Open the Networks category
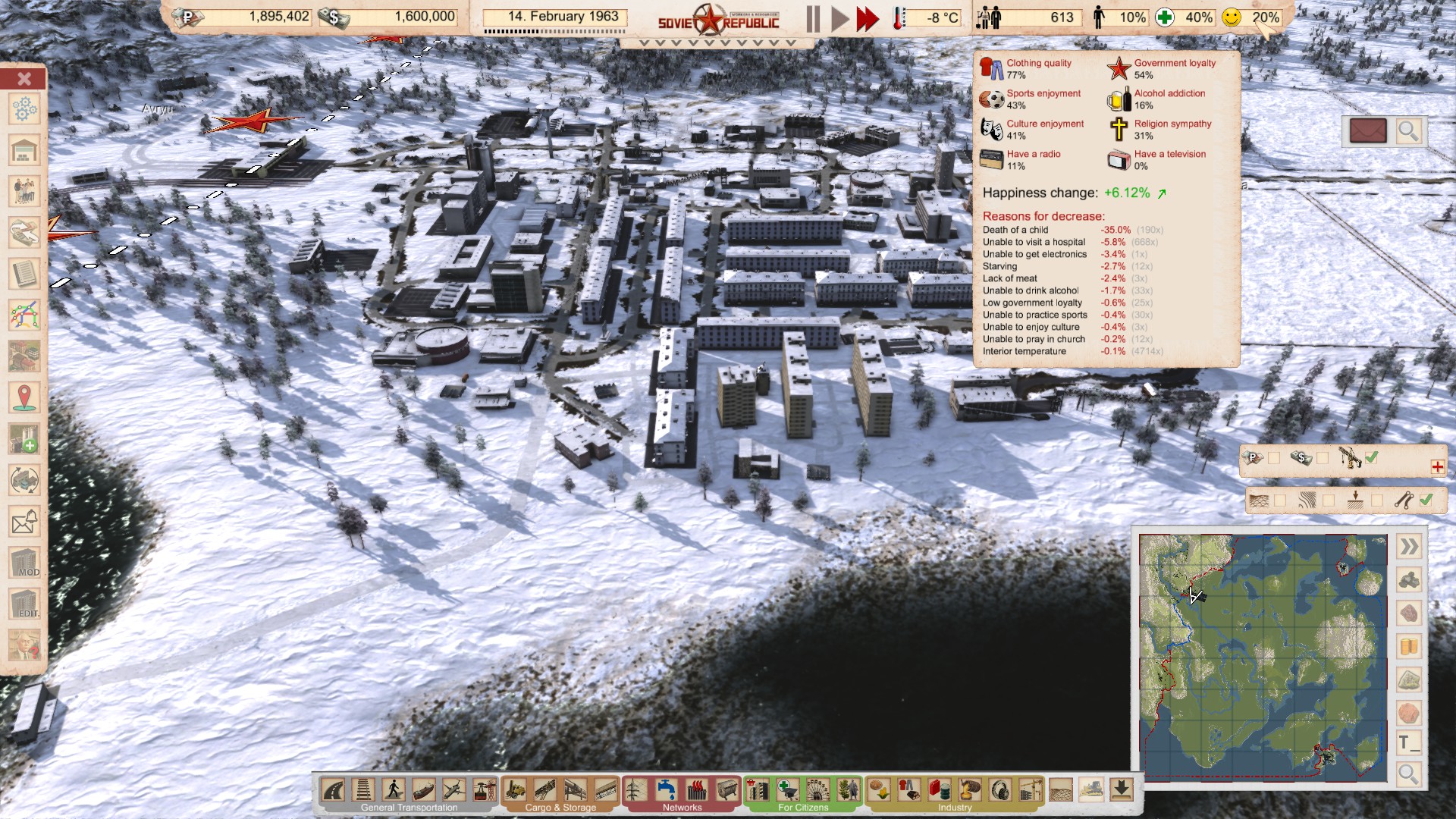Image resolution: width=1456 pixels, height=819 pixels. tap(682, 808)
